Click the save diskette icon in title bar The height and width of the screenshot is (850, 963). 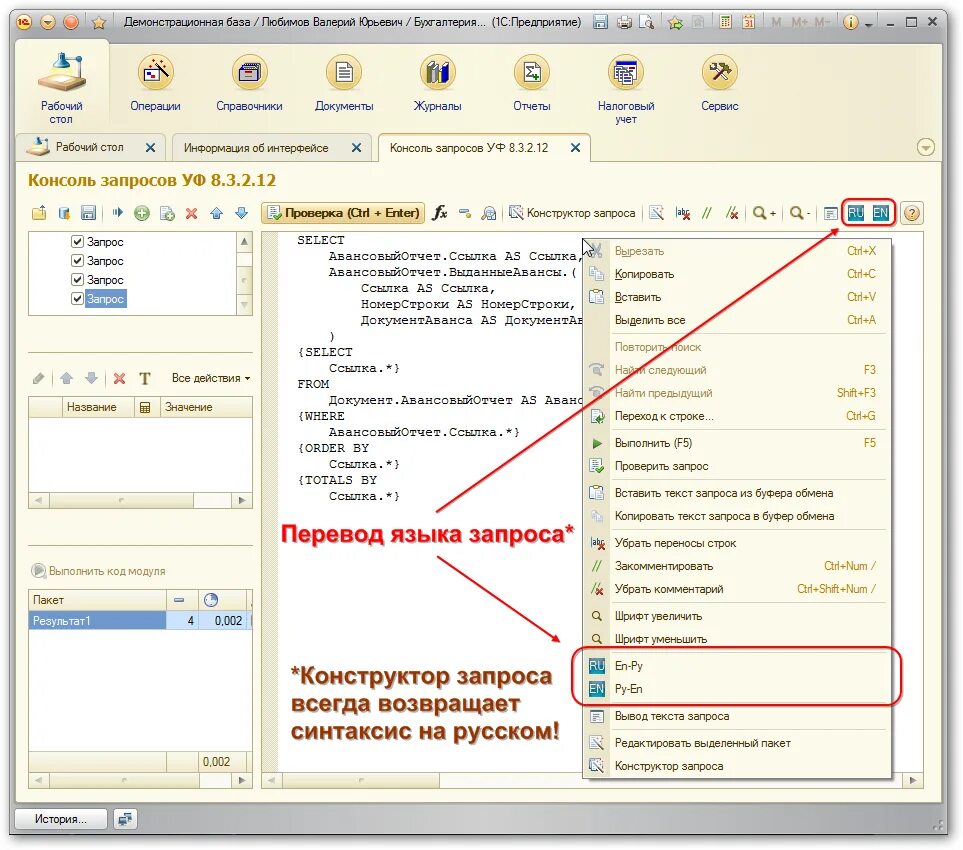601,22
